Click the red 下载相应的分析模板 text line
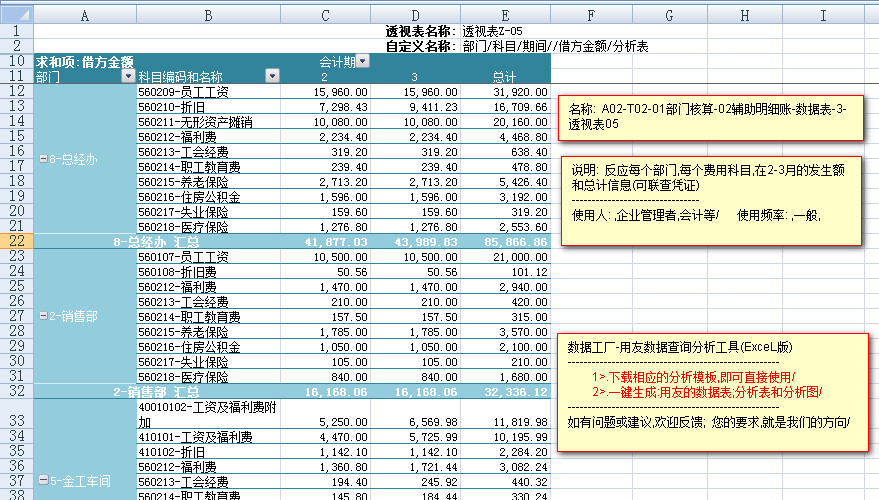 (x=694, y=376)
